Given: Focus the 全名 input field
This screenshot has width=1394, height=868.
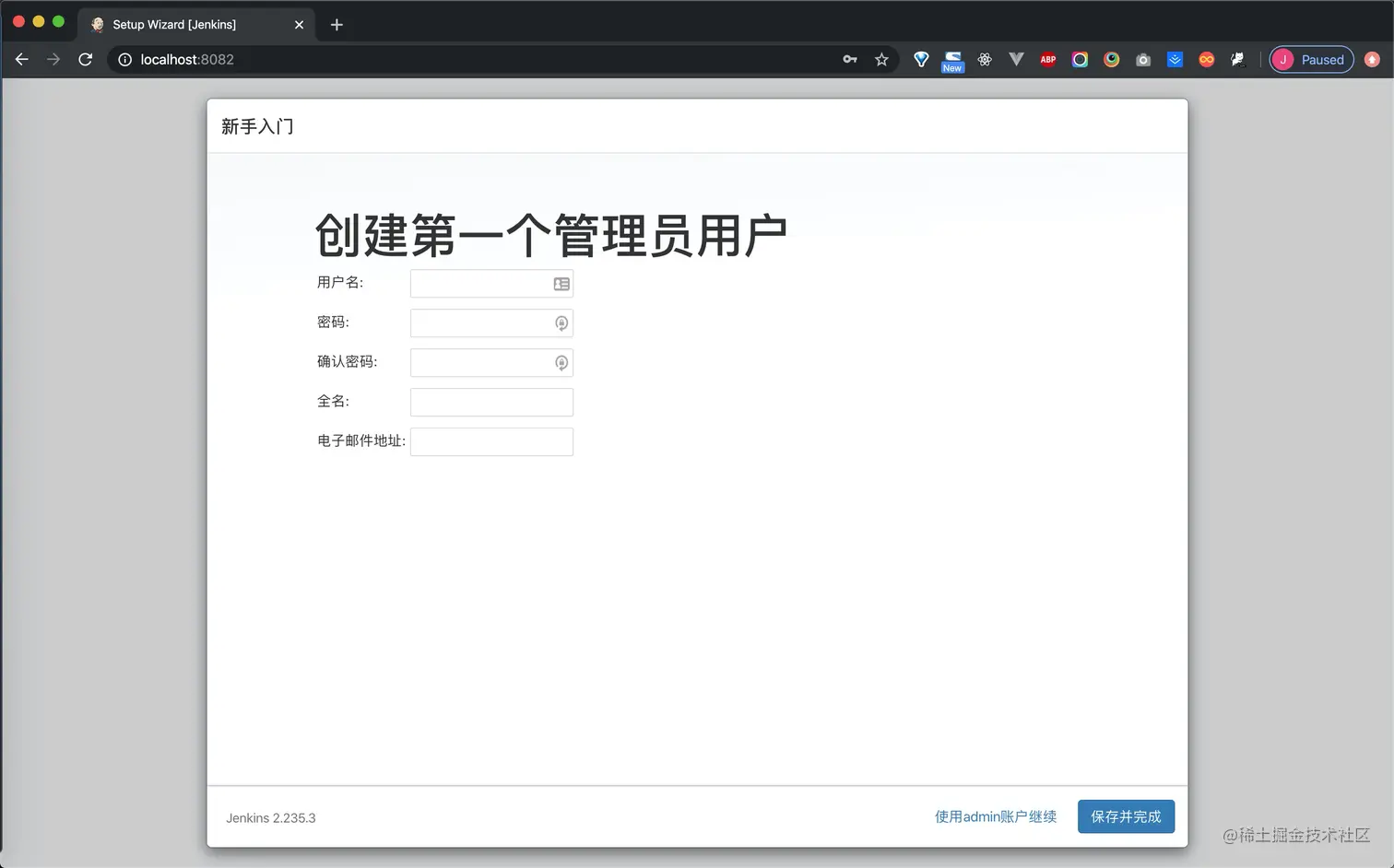Looking at the screenshot, I should tap(491, 403).
